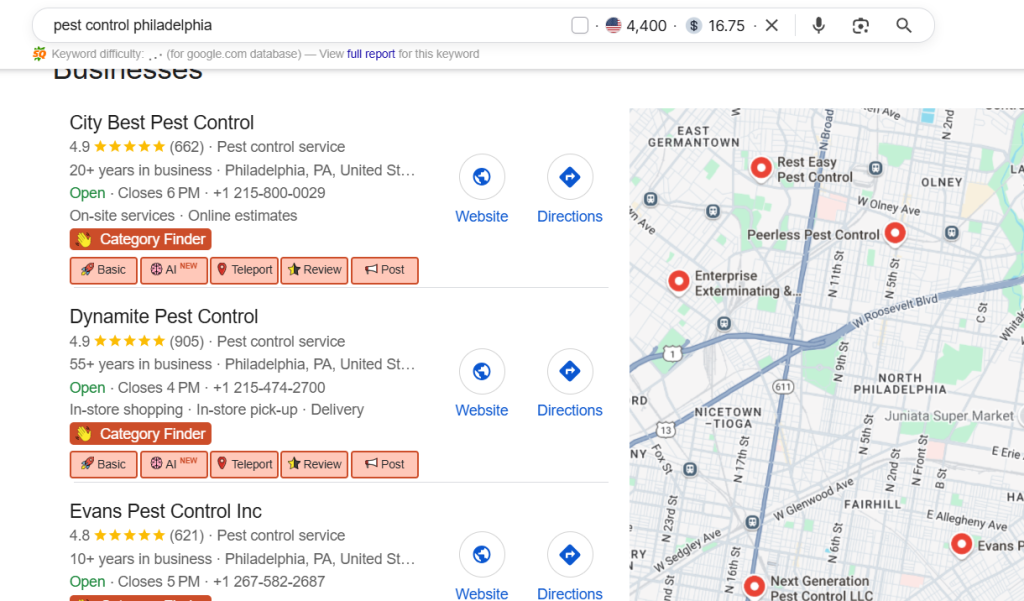
Task: Click the search magnifier icon
Action: (903, 25)
